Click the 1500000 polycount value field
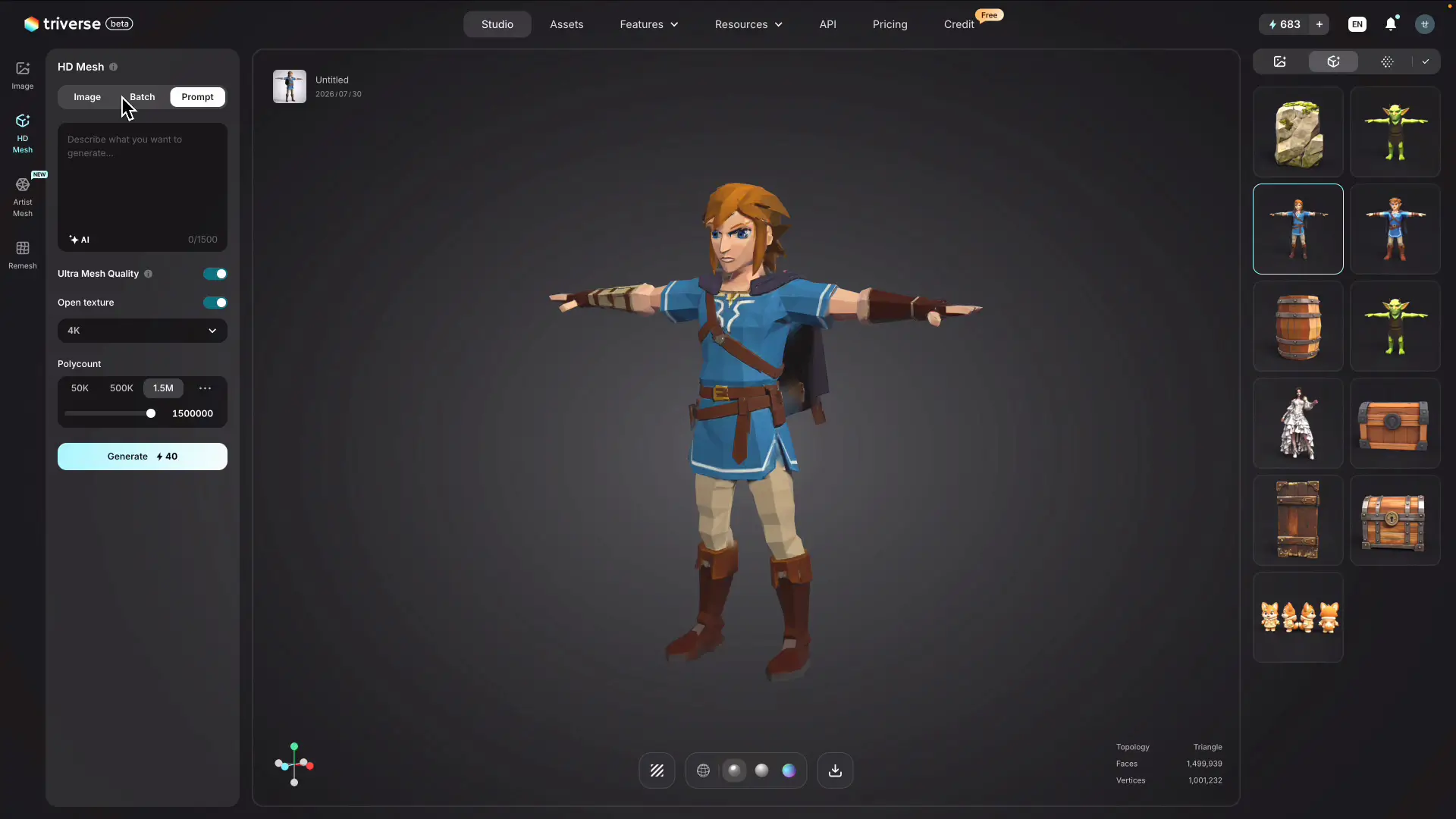 [193, 413]
